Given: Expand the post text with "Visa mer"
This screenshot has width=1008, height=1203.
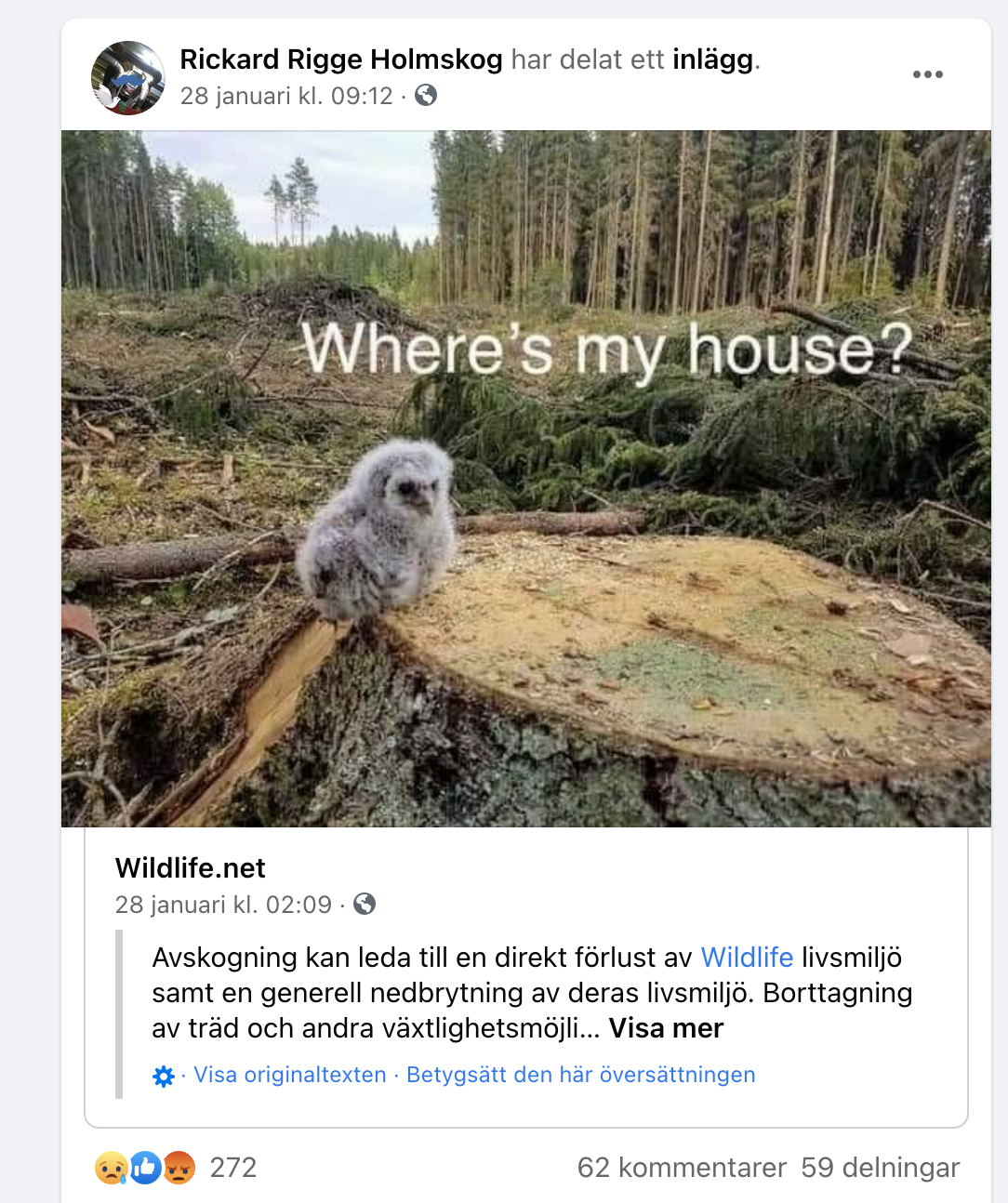Looking at the screenshot, I should click(666, 1028).
